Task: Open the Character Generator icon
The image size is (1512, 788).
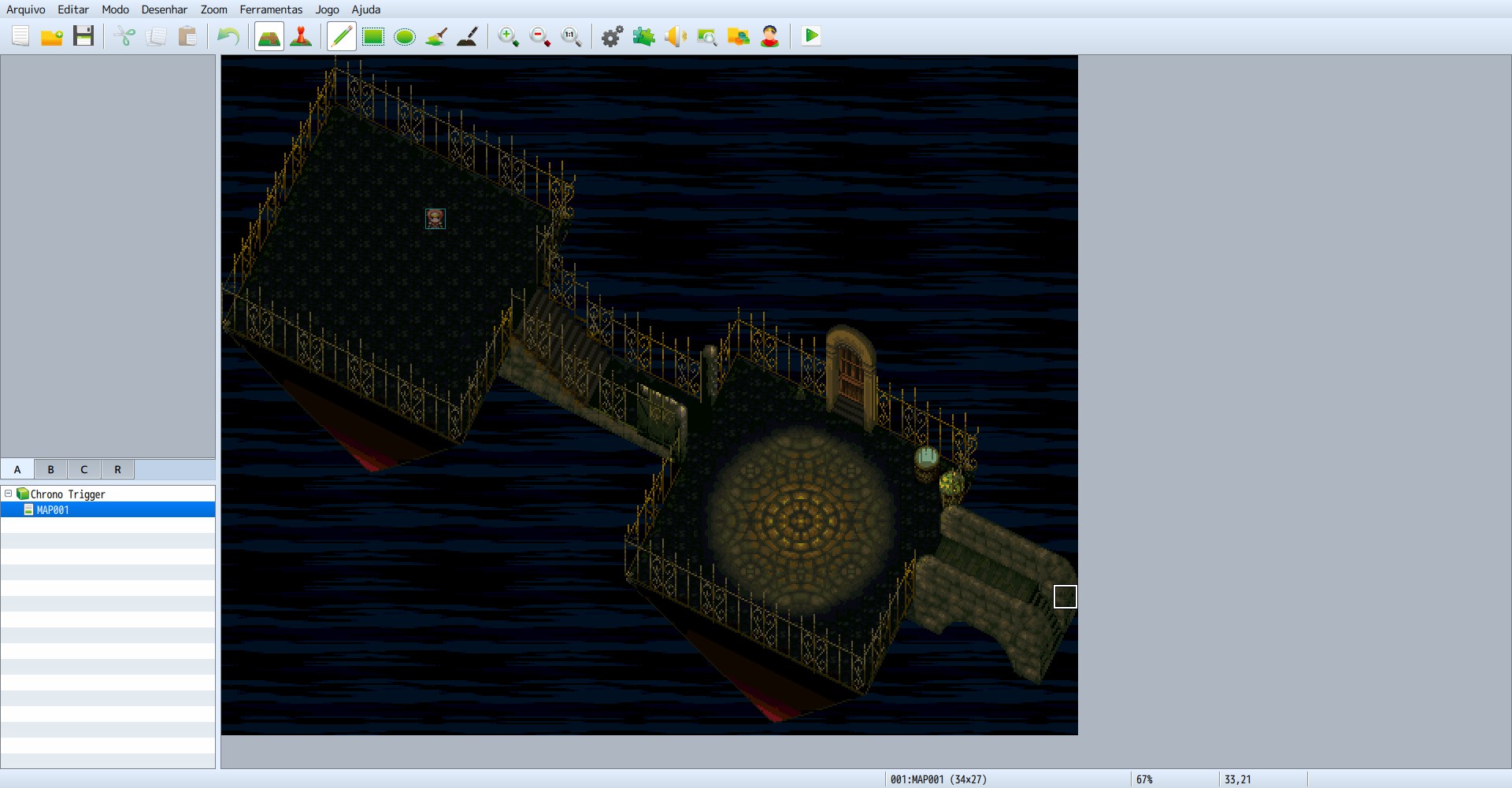Action: (x=770, y=36)
